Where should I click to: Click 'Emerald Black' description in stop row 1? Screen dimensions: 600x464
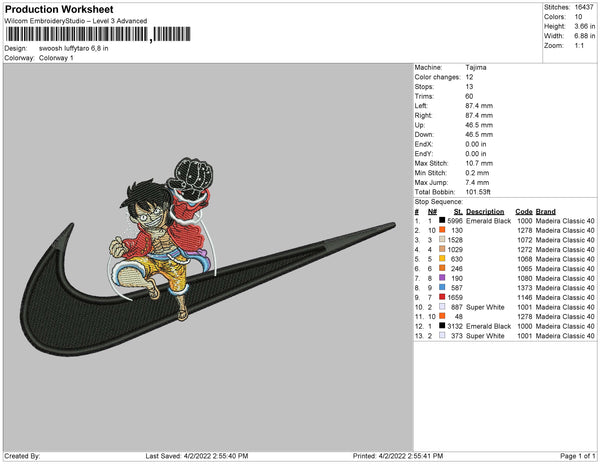coord(489,221)
